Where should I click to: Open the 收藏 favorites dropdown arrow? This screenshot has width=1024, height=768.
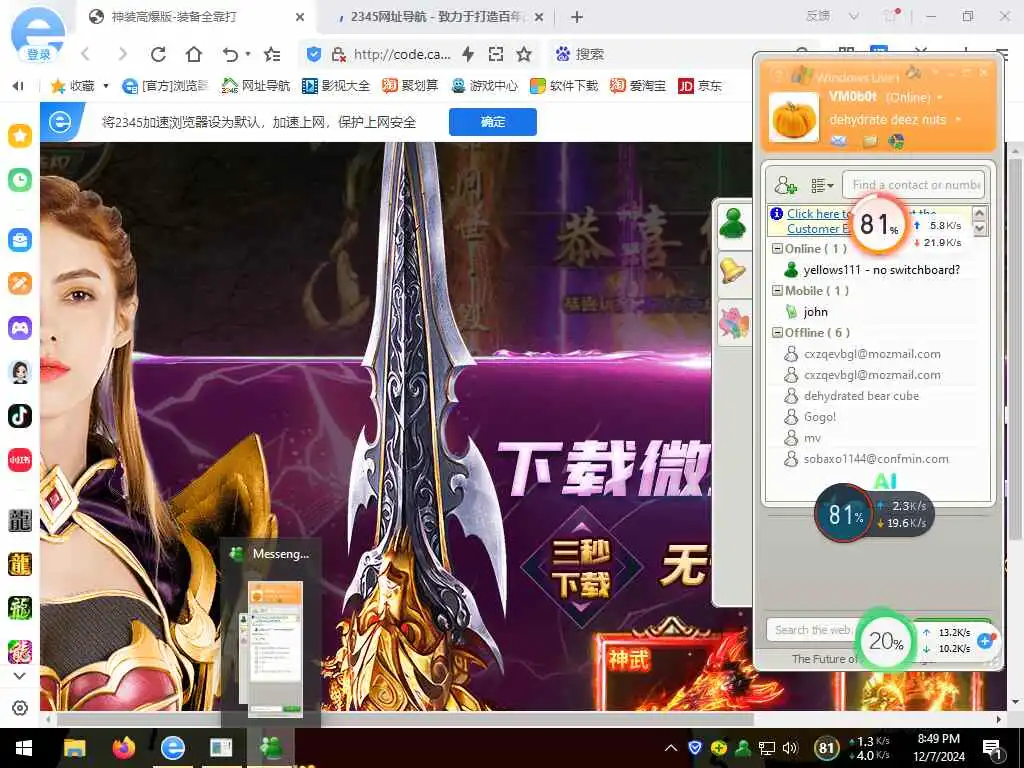tap(106, 86)
